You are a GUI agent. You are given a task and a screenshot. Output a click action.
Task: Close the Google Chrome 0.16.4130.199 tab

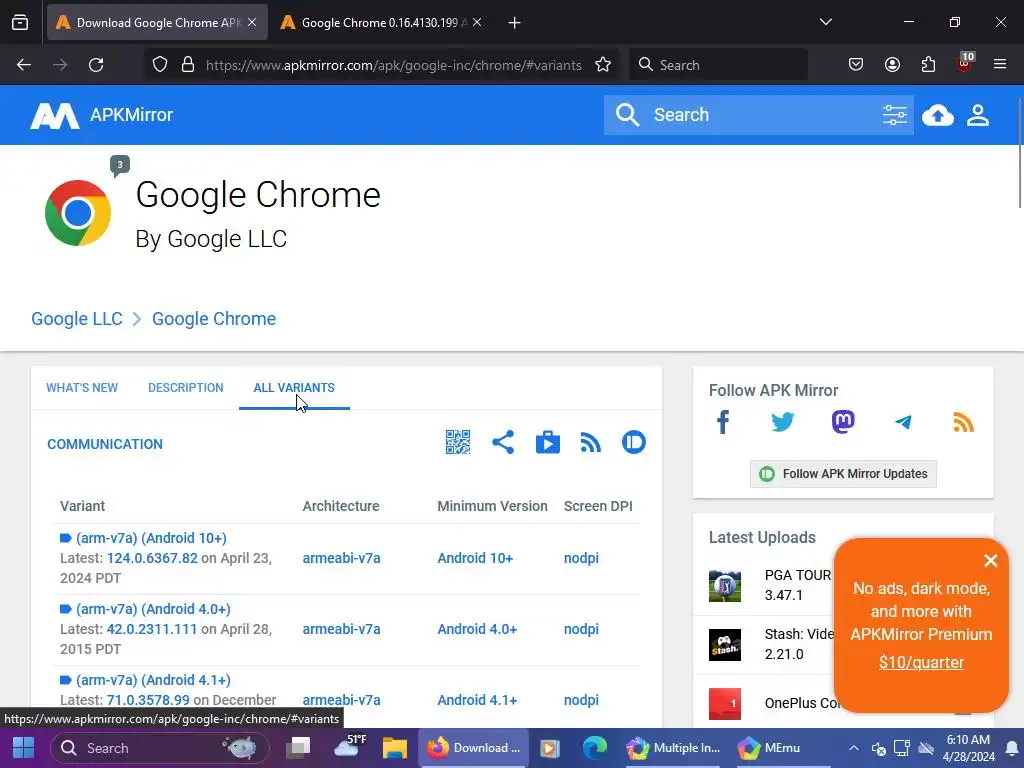pos(477,22)
